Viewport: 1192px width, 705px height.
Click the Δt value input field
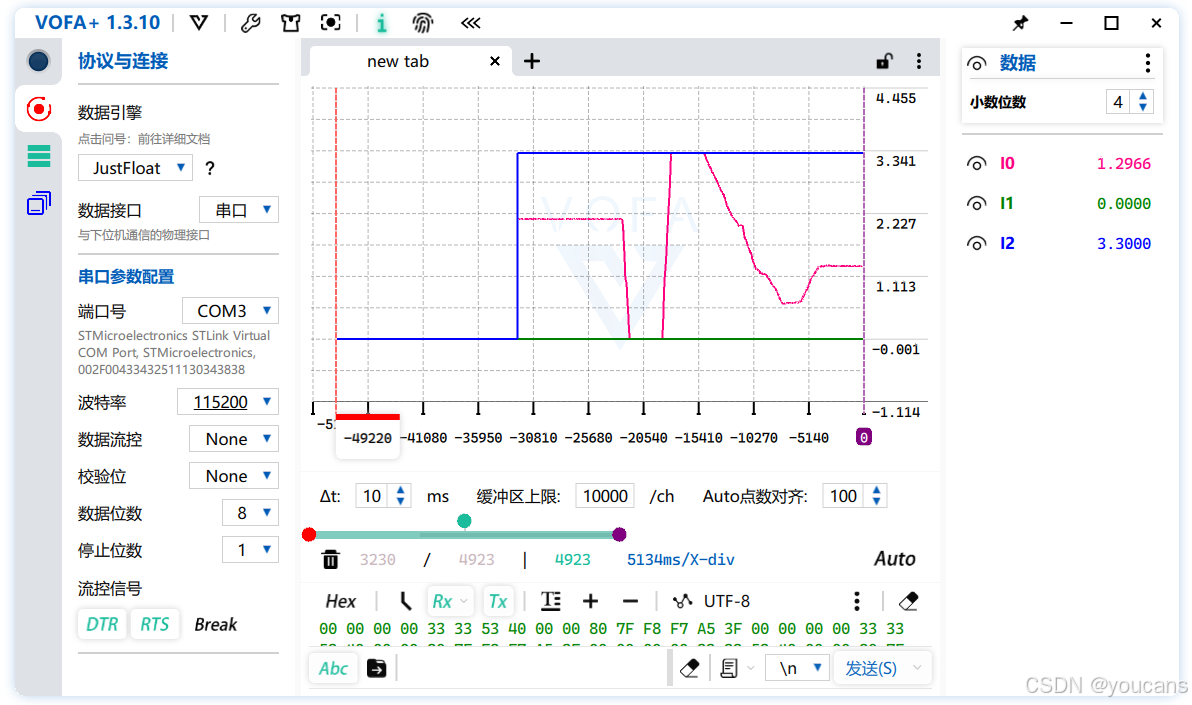(372, 497)
